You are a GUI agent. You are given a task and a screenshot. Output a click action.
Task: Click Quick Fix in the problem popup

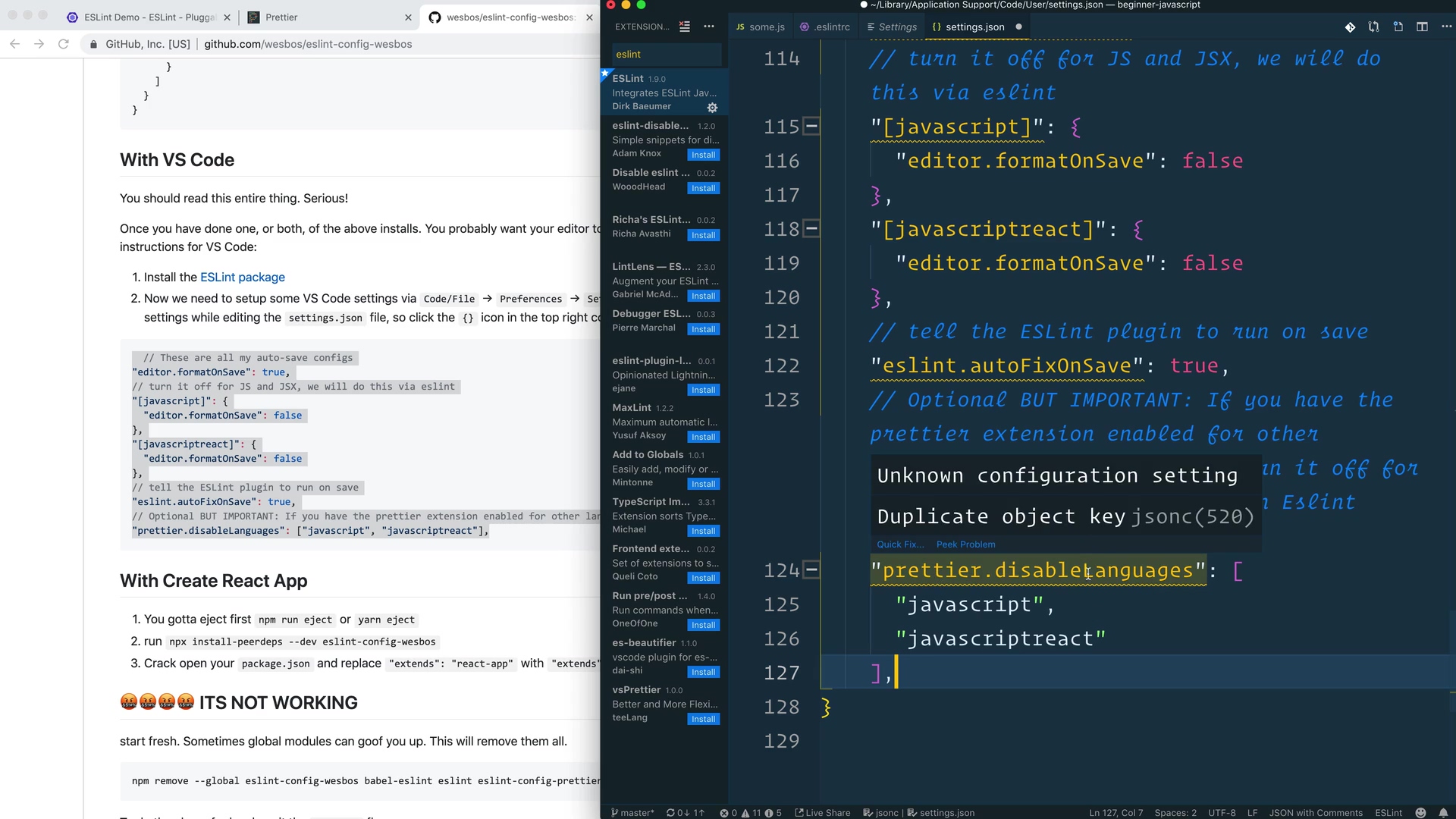point(900,544)
